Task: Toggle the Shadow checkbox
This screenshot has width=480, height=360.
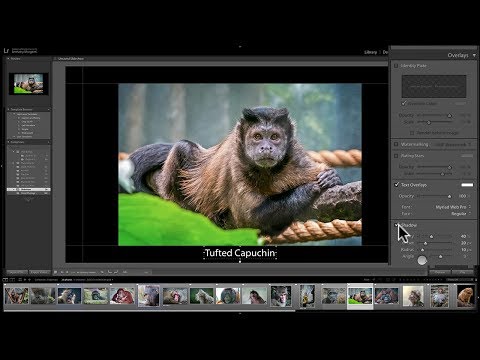Action: (396, 225)
